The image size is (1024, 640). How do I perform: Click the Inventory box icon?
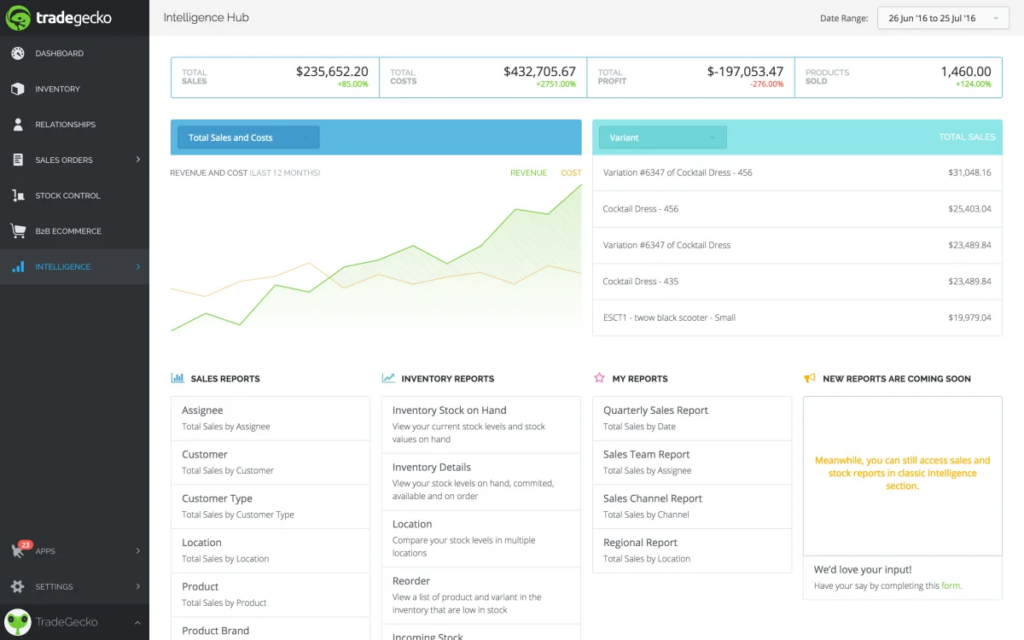click(18, 89)
